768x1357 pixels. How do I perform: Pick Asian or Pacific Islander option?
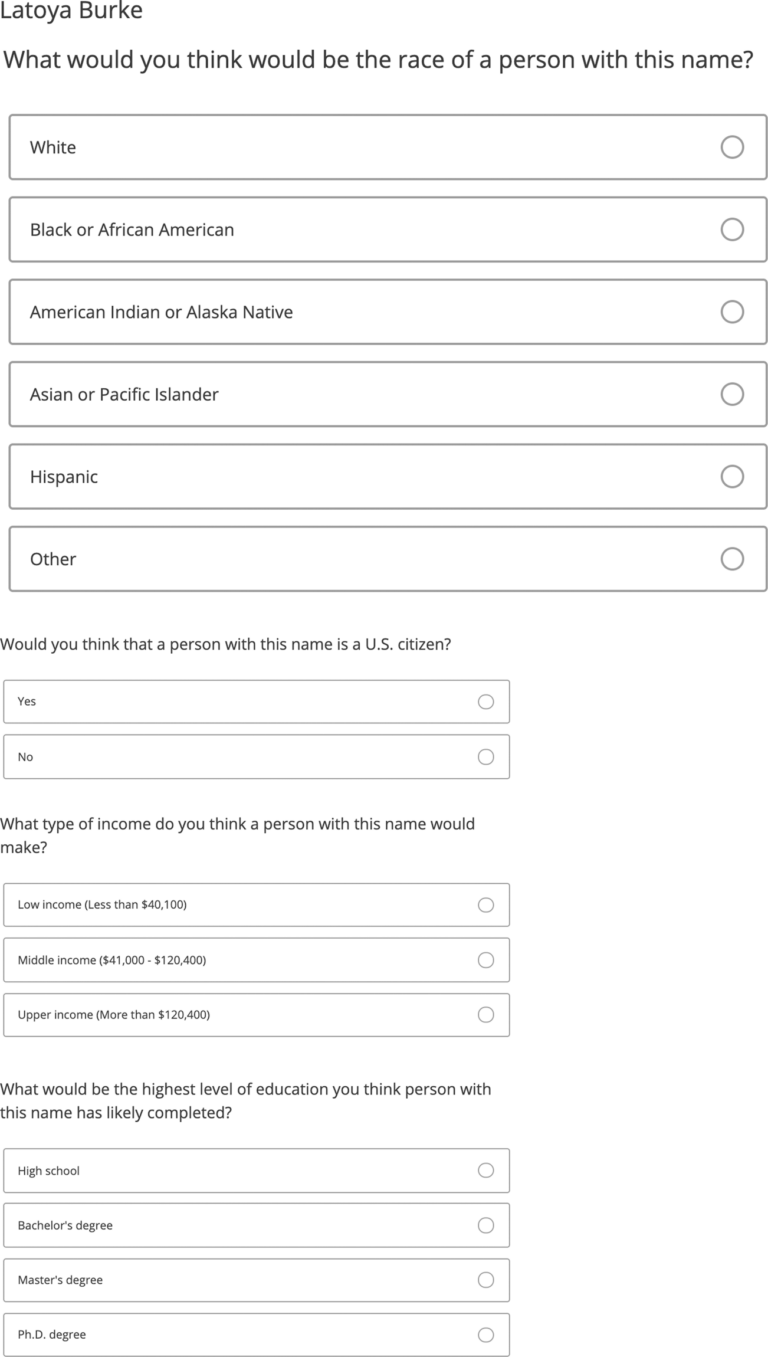pyautogui.click(x=388, y=394)
